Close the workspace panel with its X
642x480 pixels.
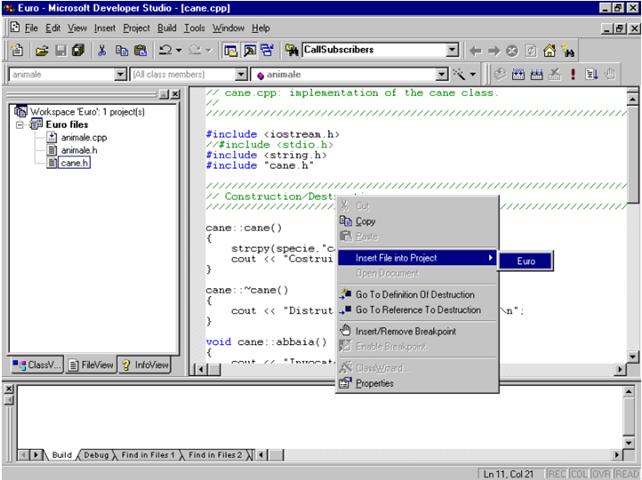pyautogui.click(x=175, y=94)
